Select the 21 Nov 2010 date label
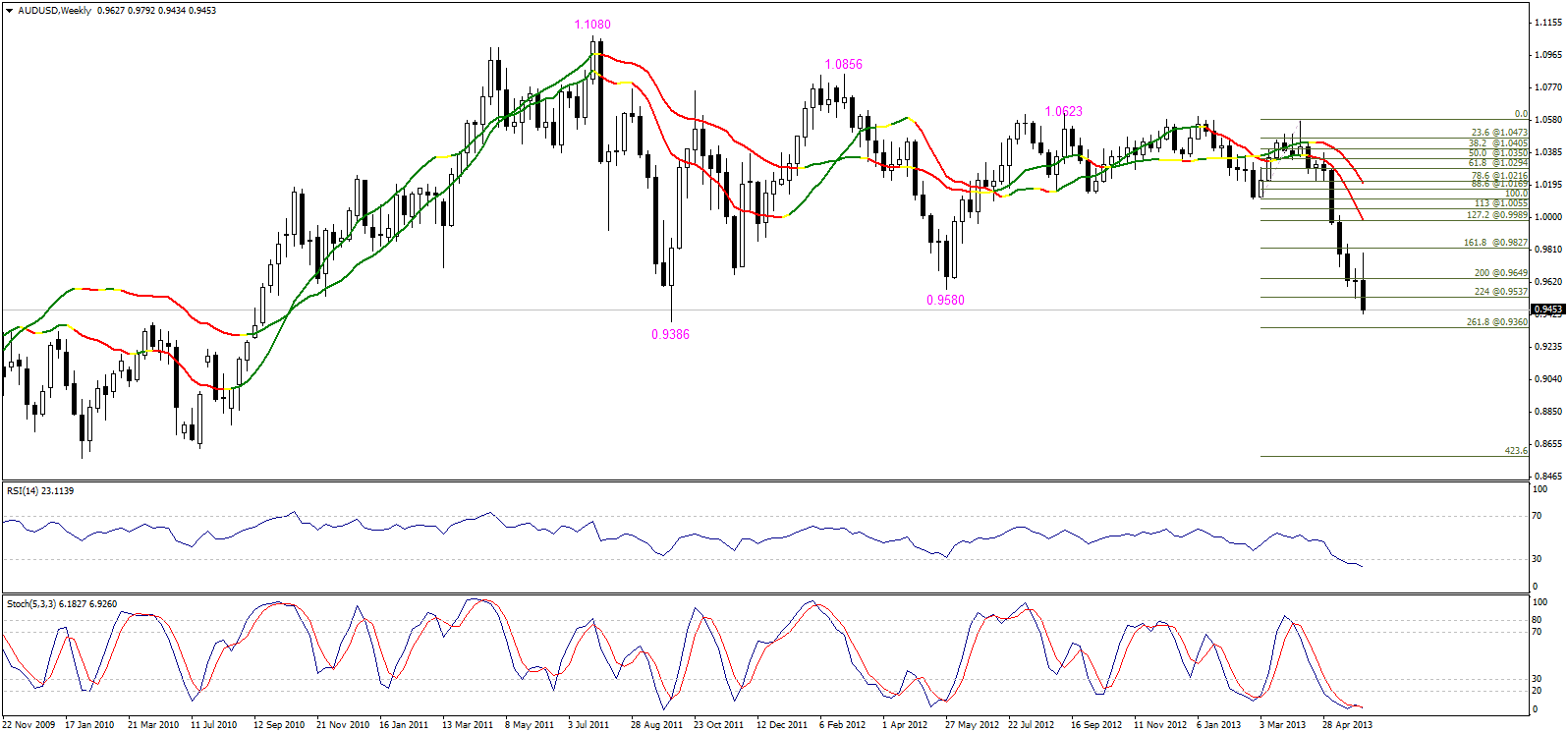The height and width of the screenshot is (733, 1568). click(x=343, y=725)
